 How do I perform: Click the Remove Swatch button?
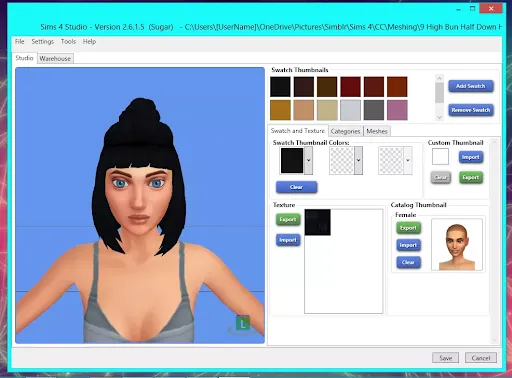(471, 110)
